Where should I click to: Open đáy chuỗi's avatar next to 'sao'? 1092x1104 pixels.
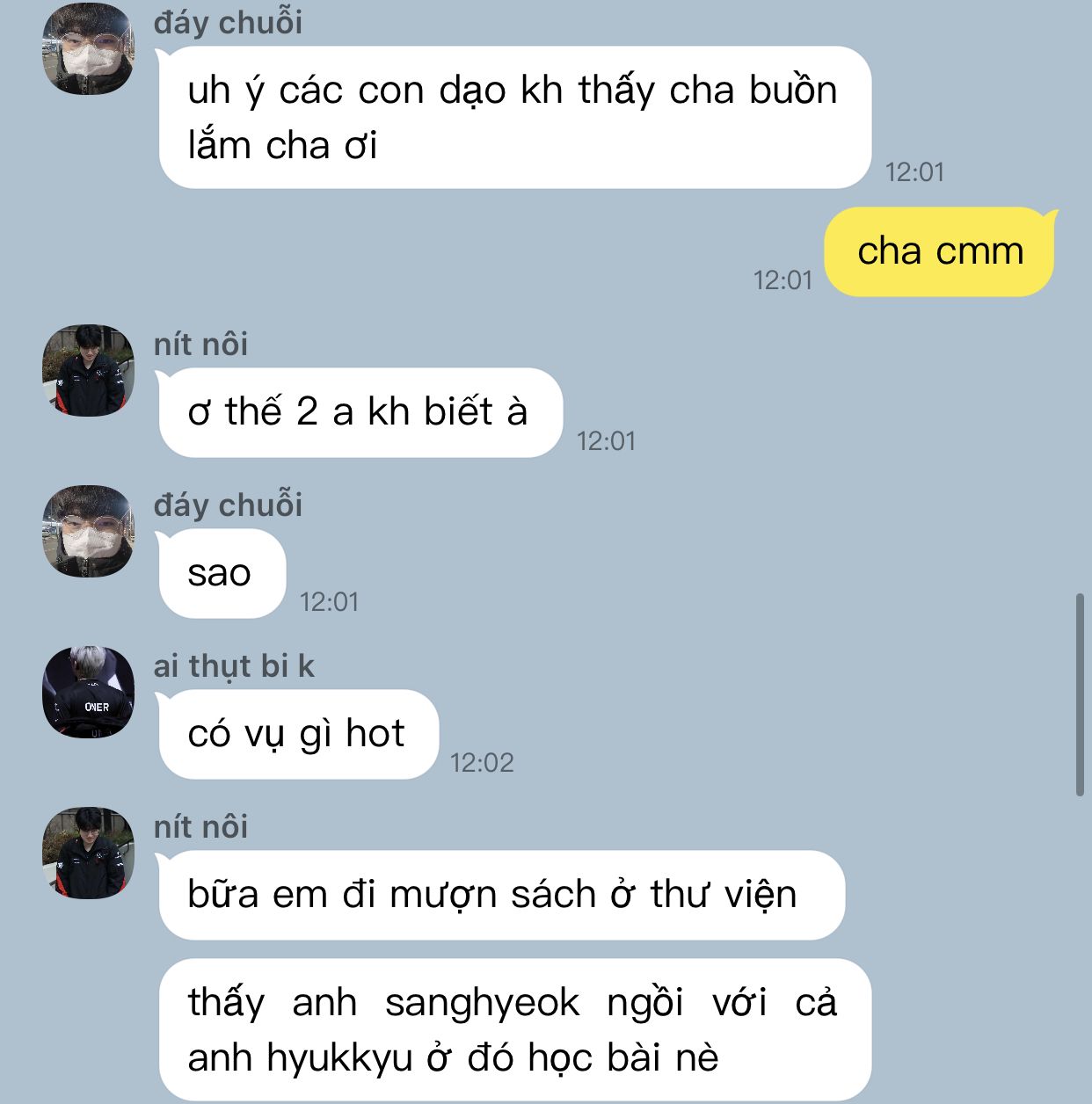click(x=88, y=531)
